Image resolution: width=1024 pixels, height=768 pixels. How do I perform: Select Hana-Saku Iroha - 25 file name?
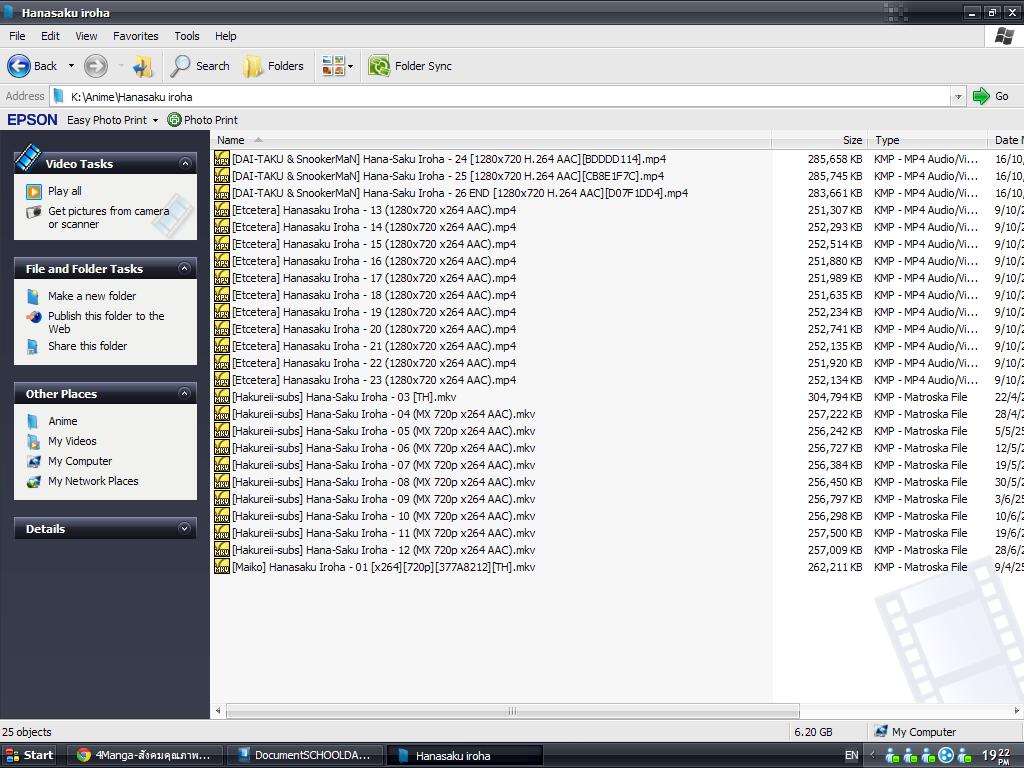pos(448,176)
